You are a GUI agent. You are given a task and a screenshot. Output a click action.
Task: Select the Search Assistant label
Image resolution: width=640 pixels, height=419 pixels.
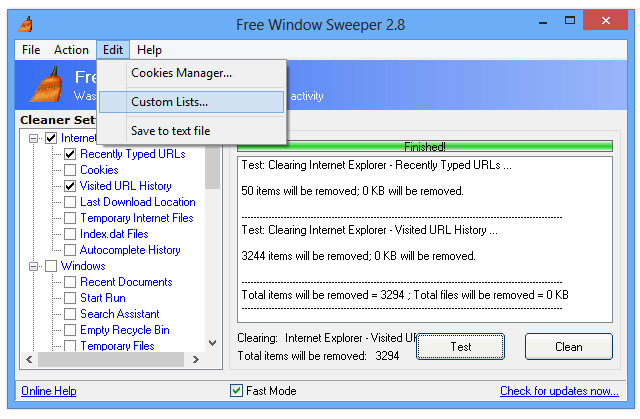pyautogui.click(x=120, y=314)
